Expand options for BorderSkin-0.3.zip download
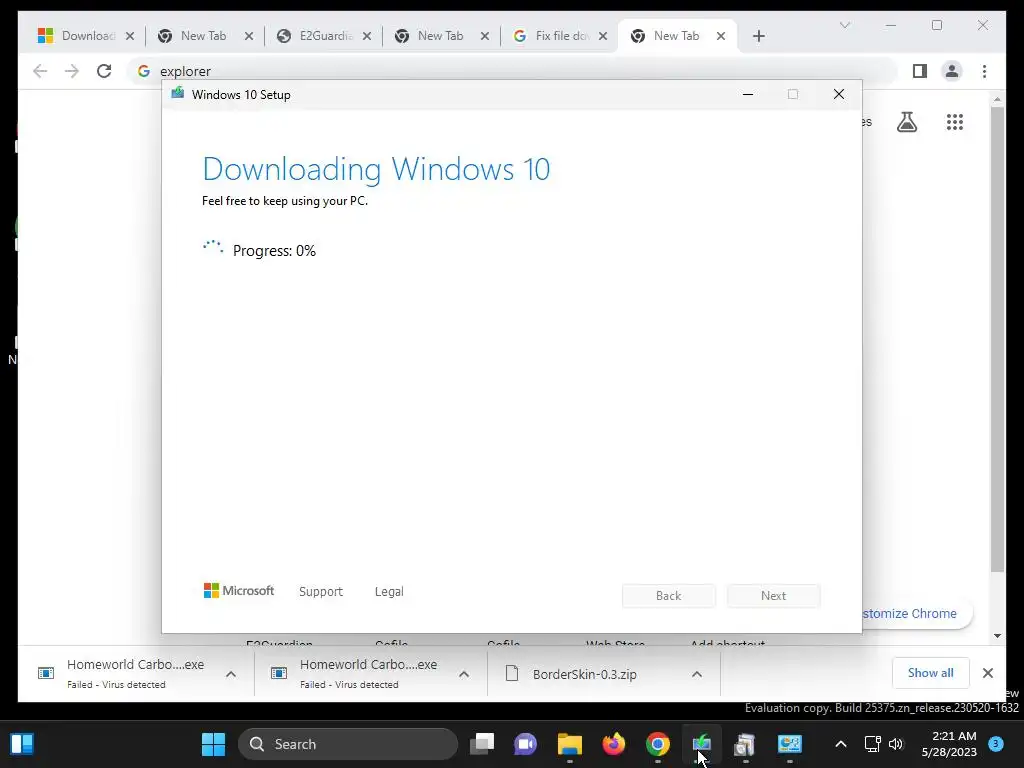This screenshot has height=768, width=1024. tap(697, 674)
